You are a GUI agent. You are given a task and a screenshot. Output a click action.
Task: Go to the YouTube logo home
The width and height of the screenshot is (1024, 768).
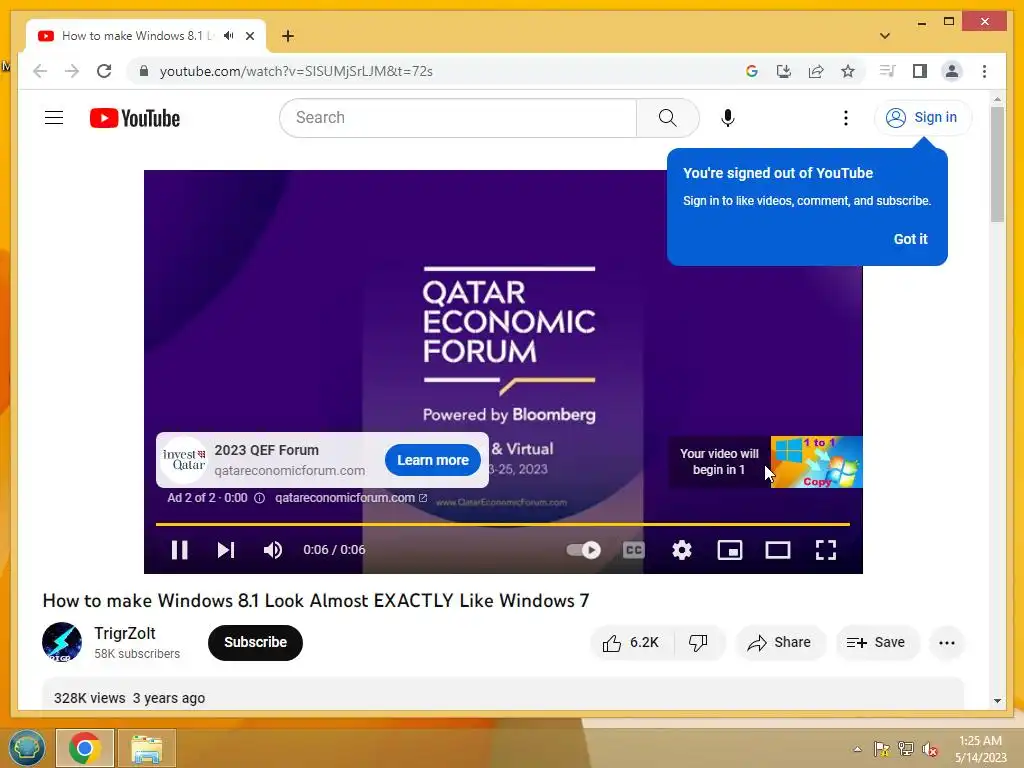point(135,118)
